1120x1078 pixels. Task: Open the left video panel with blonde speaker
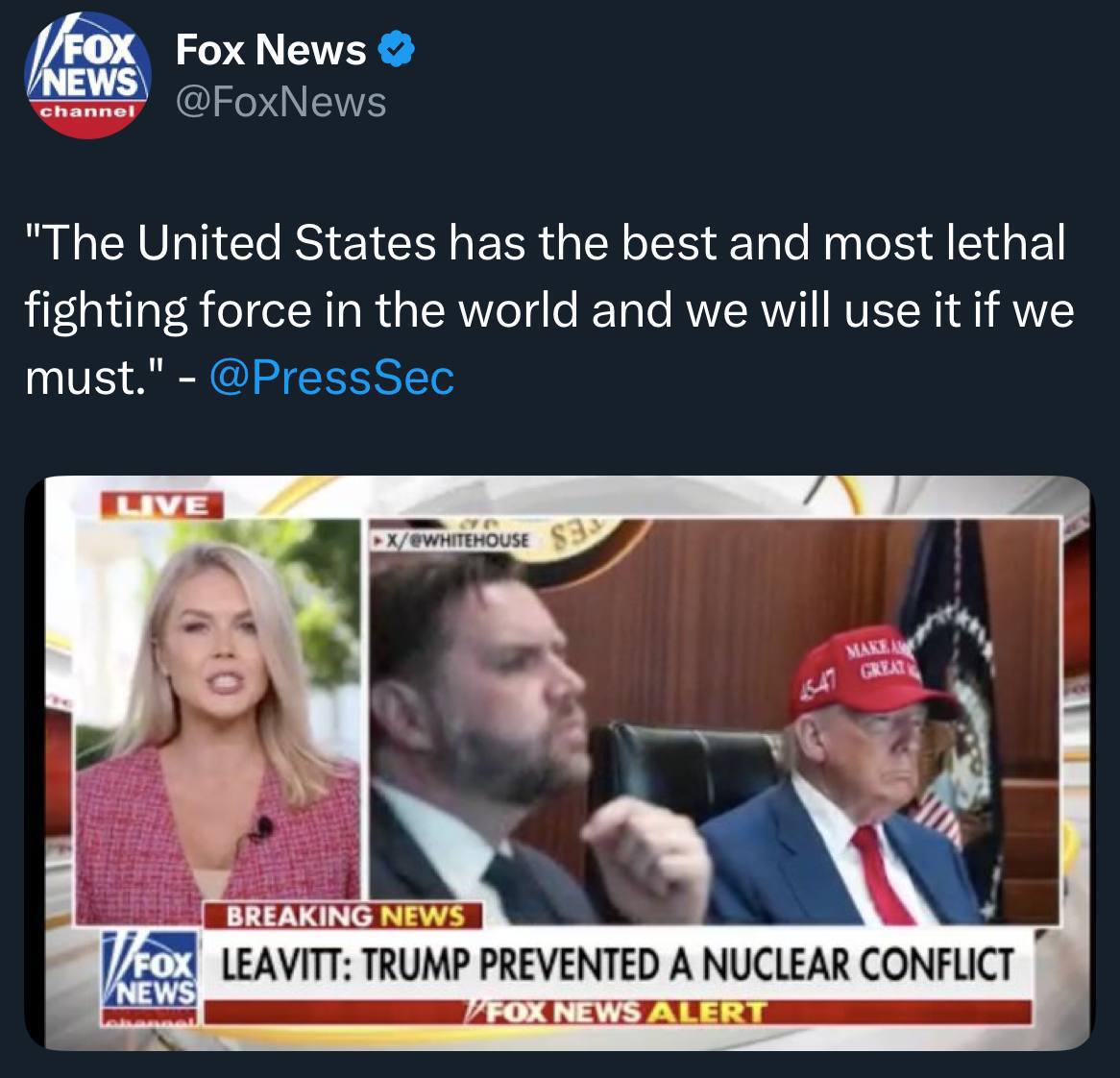[218, 722]
